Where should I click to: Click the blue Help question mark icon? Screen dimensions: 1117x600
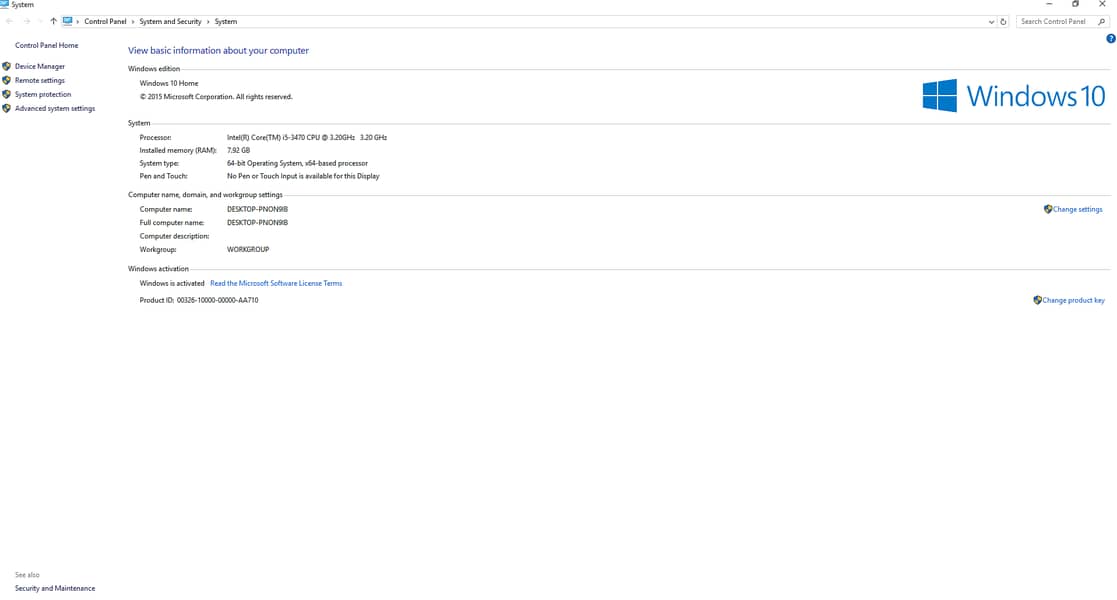pyautogui.click(x=1110, y=39)
